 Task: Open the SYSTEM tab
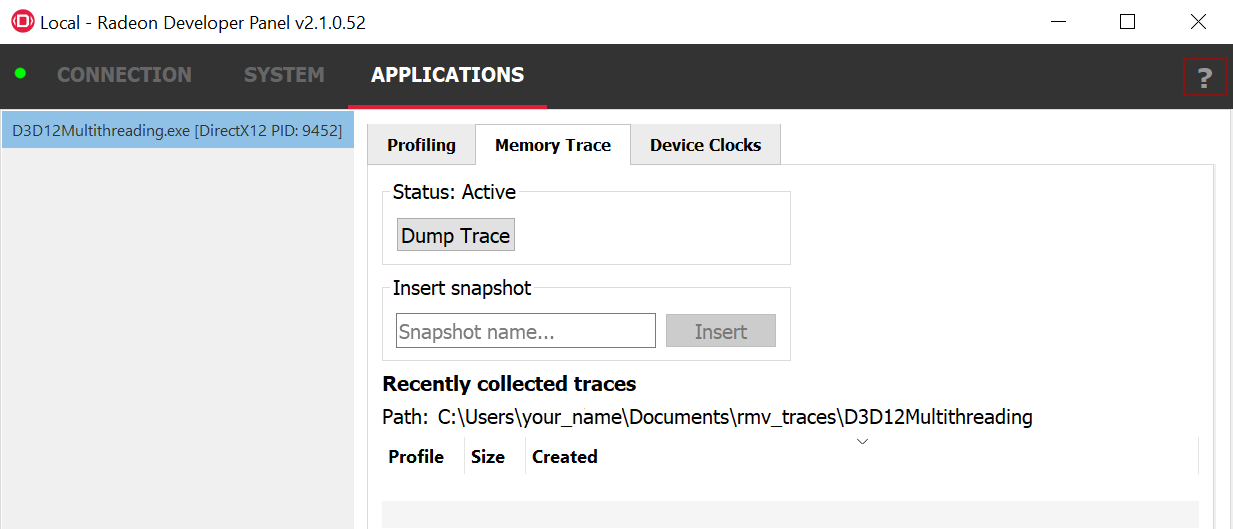tap(284, 75)
